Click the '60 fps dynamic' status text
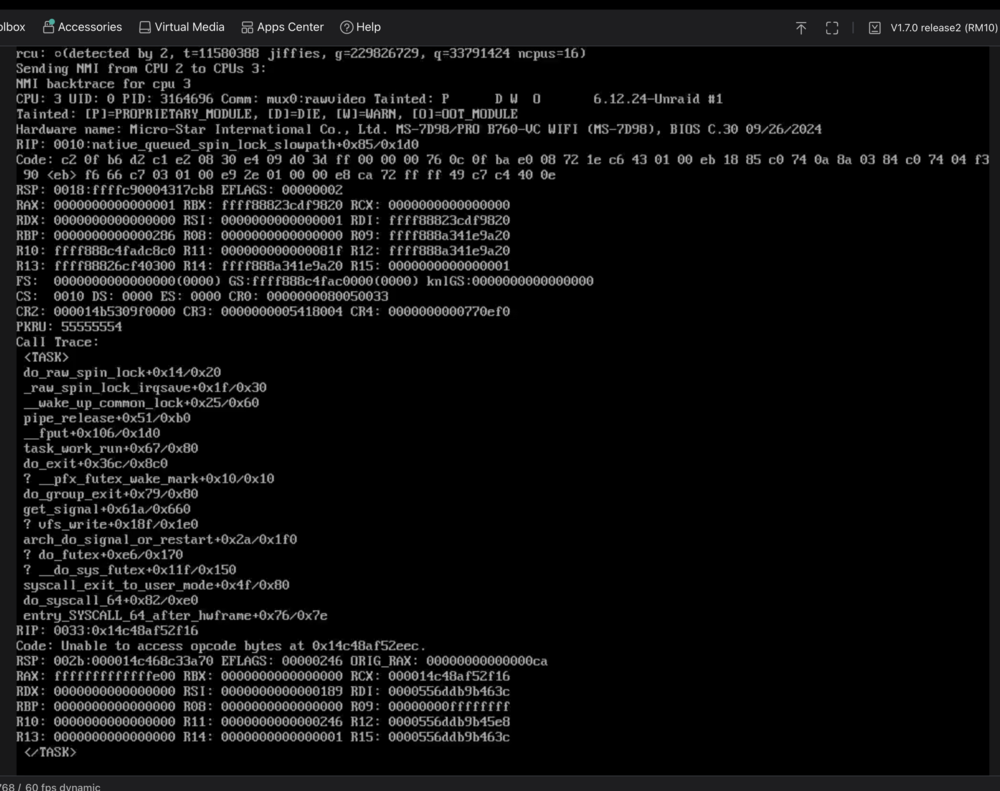Screen dimensions: 1000x791 [x=62, y=787]
